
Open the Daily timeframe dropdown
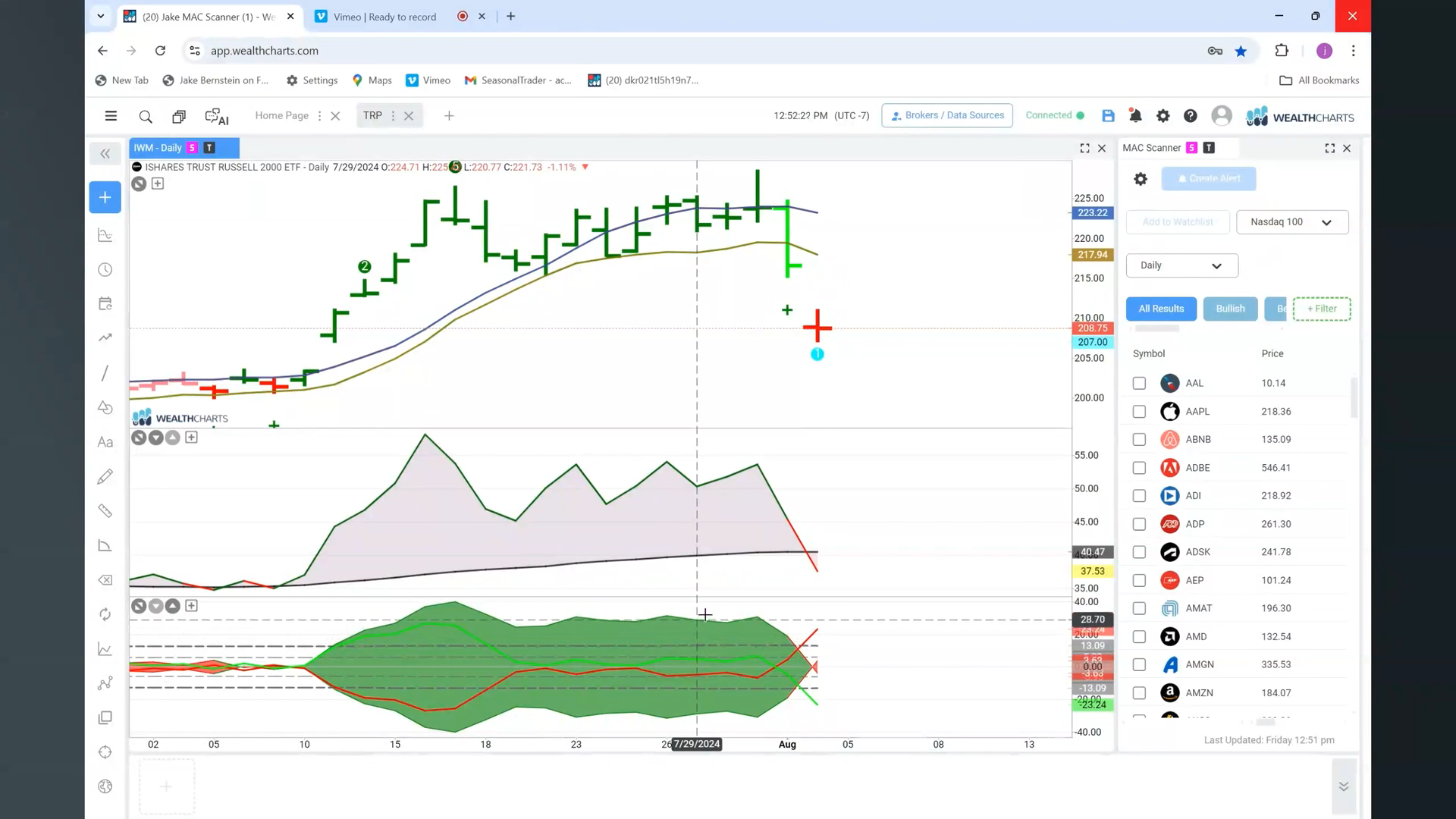(x=1181, y=265)
